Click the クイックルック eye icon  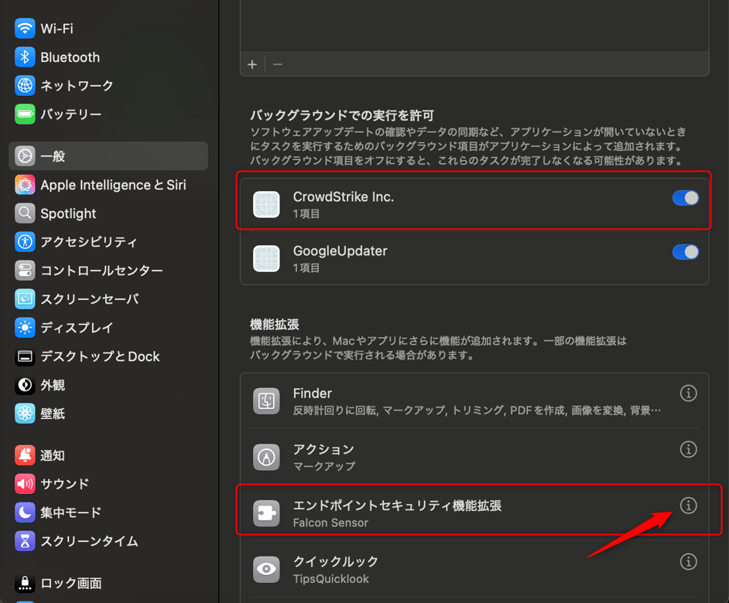pyautogui.click(x=266, y=569)
